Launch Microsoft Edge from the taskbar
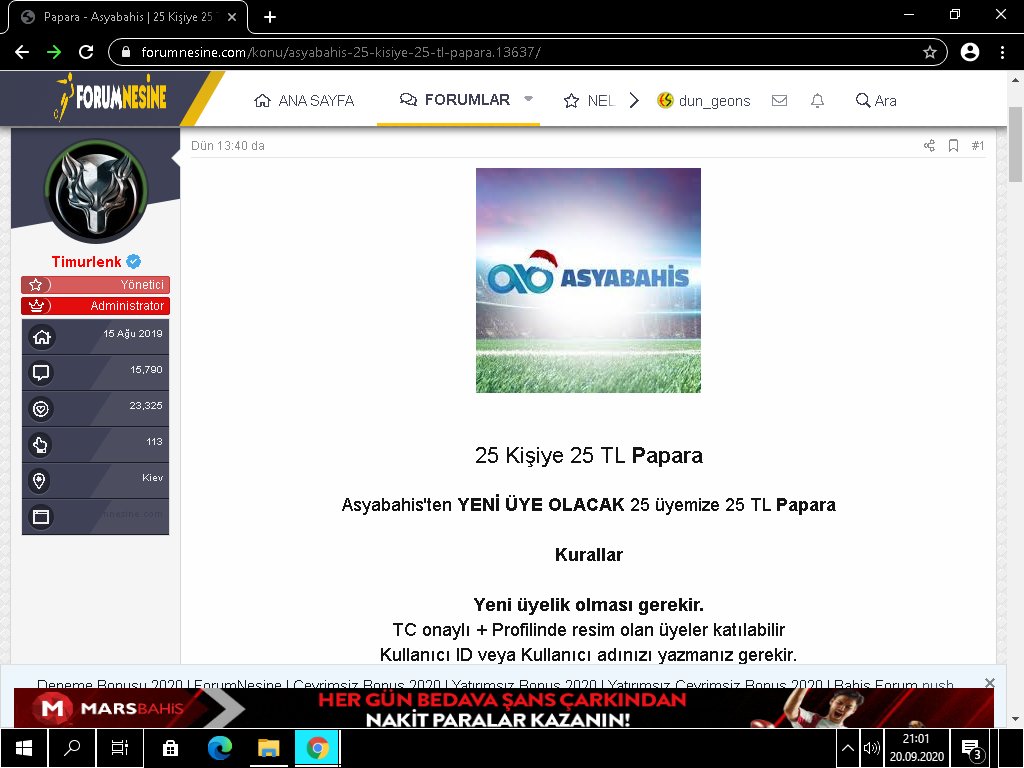This screenshot has width=1024, height=768. pos(219,748)
